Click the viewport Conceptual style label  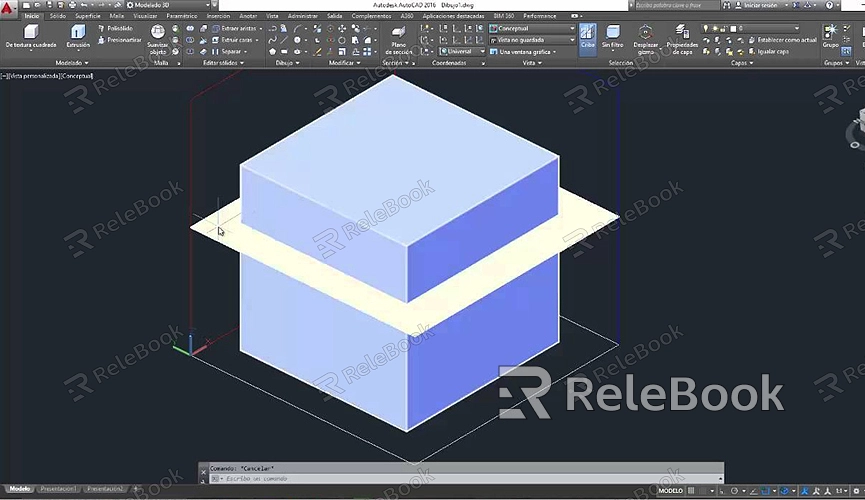coord(77,76)
